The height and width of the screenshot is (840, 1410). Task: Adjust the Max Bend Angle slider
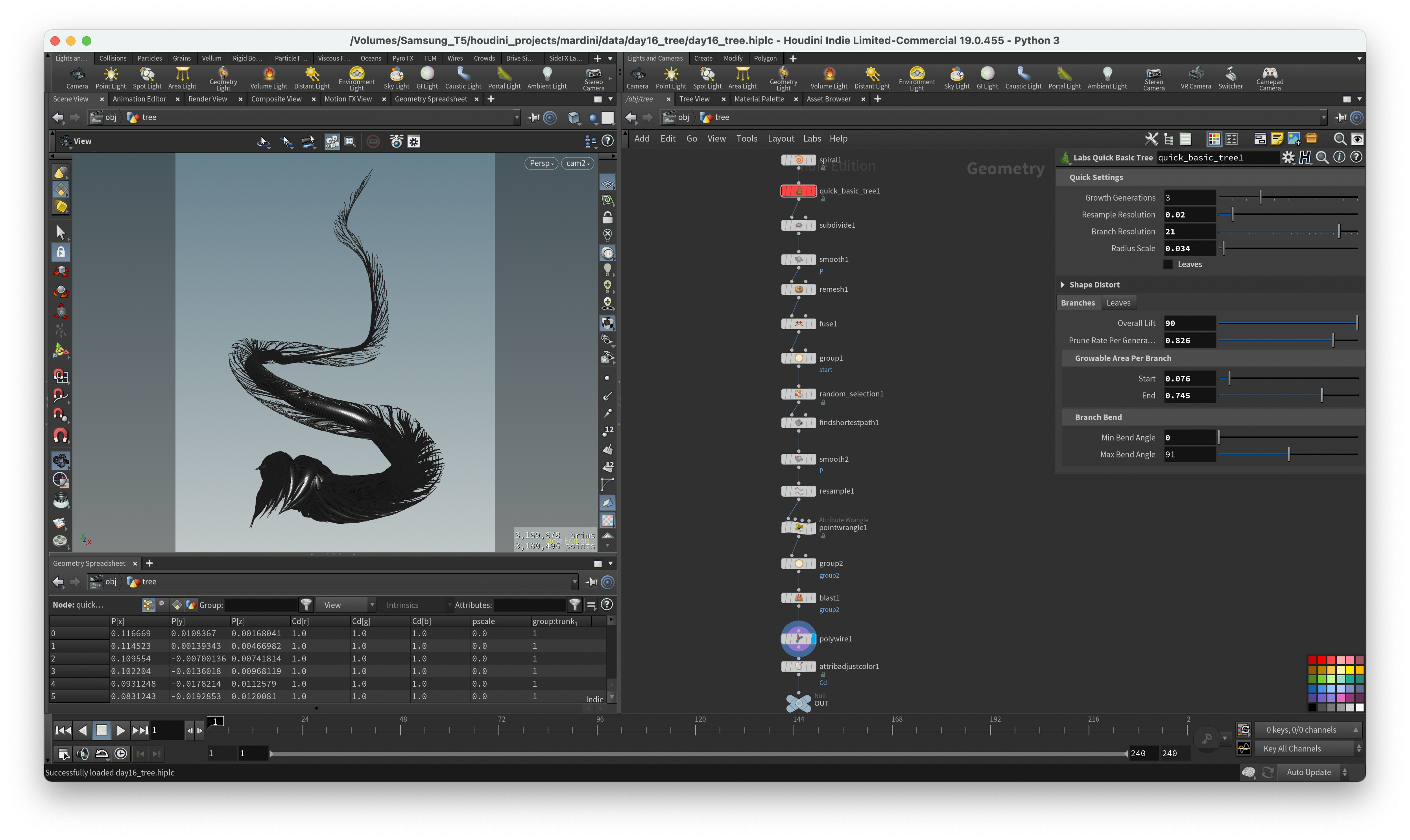coord(1288,455)
